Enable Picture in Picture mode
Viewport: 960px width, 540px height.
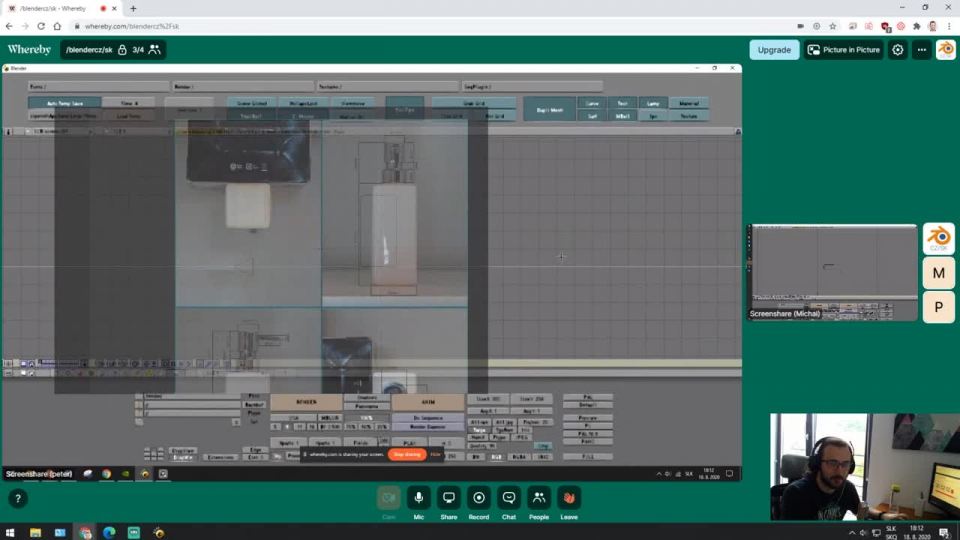coord(844,50)
